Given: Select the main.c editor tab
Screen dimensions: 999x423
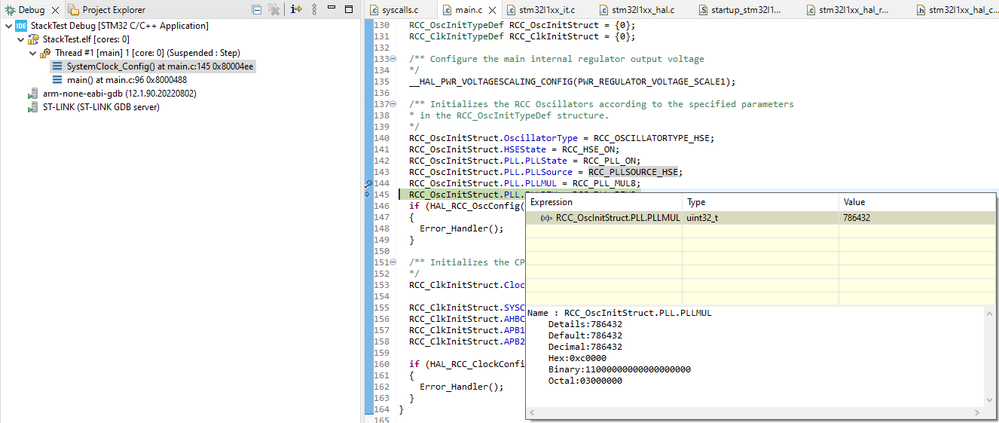Looking at the screenshot, I should (469, 10).
